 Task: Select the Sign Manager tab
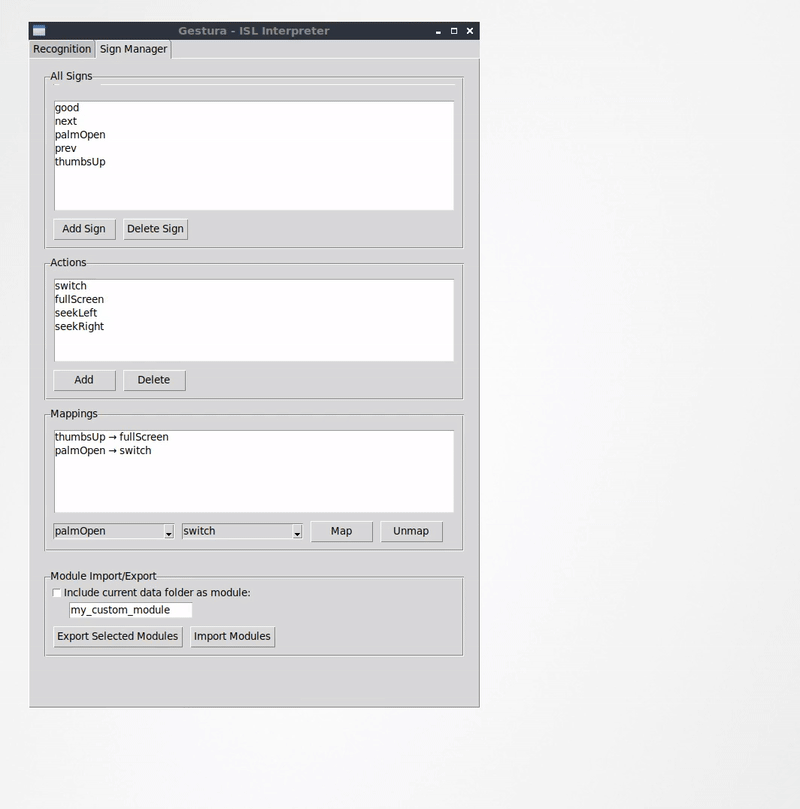coord(134,50)
